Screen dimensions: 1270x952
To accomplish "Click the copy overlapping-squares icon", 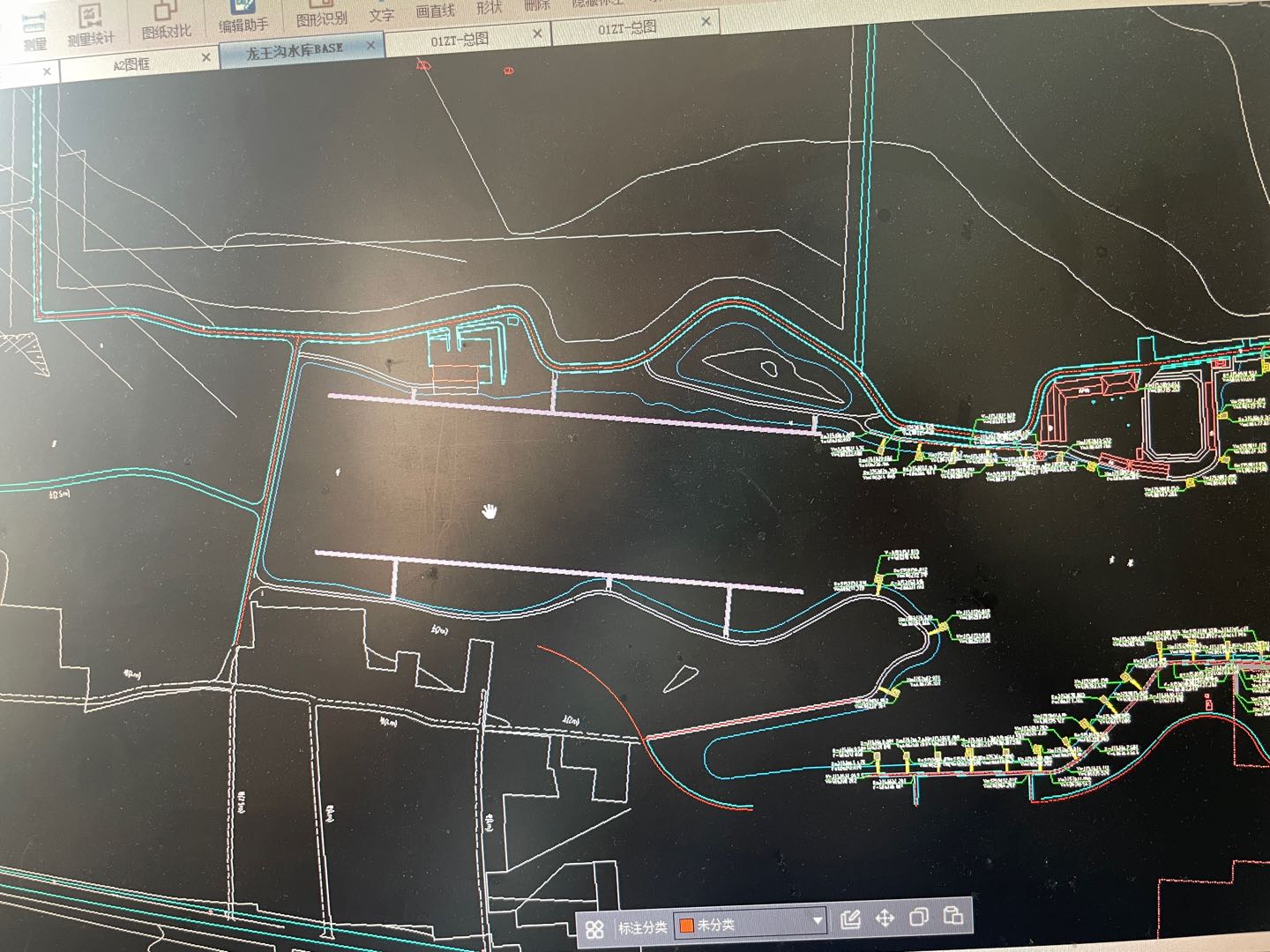I will point(918,917).
